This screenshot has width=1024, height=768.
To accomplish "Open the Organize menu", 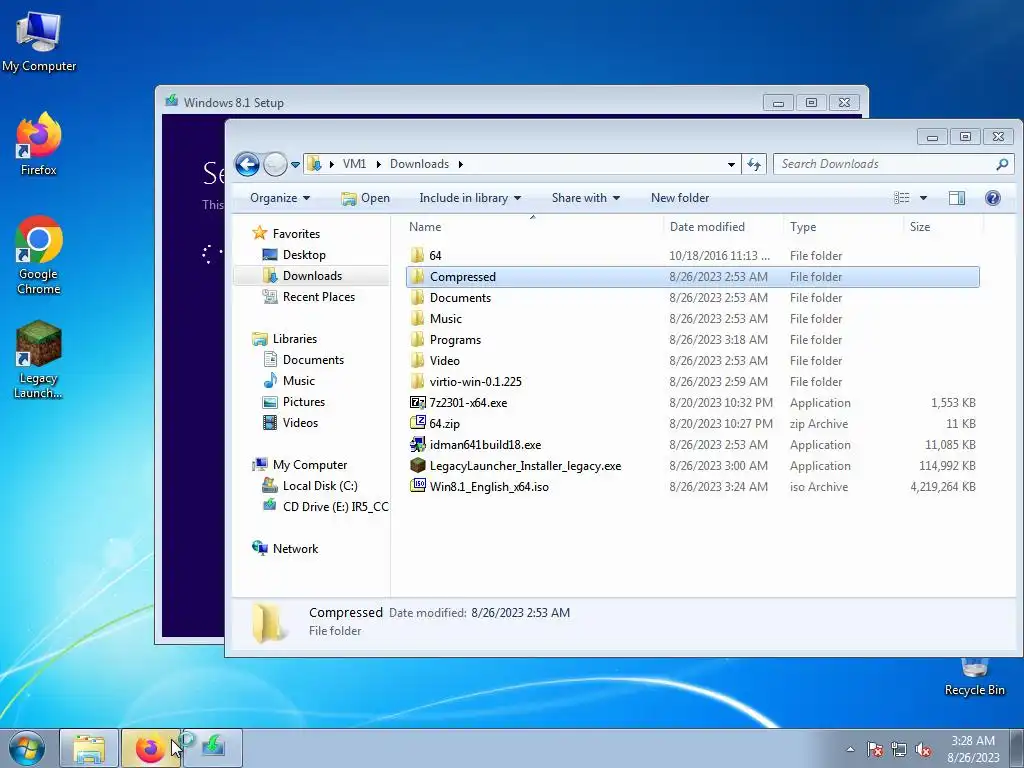I will pyautogui.click(x=280, y=198).
